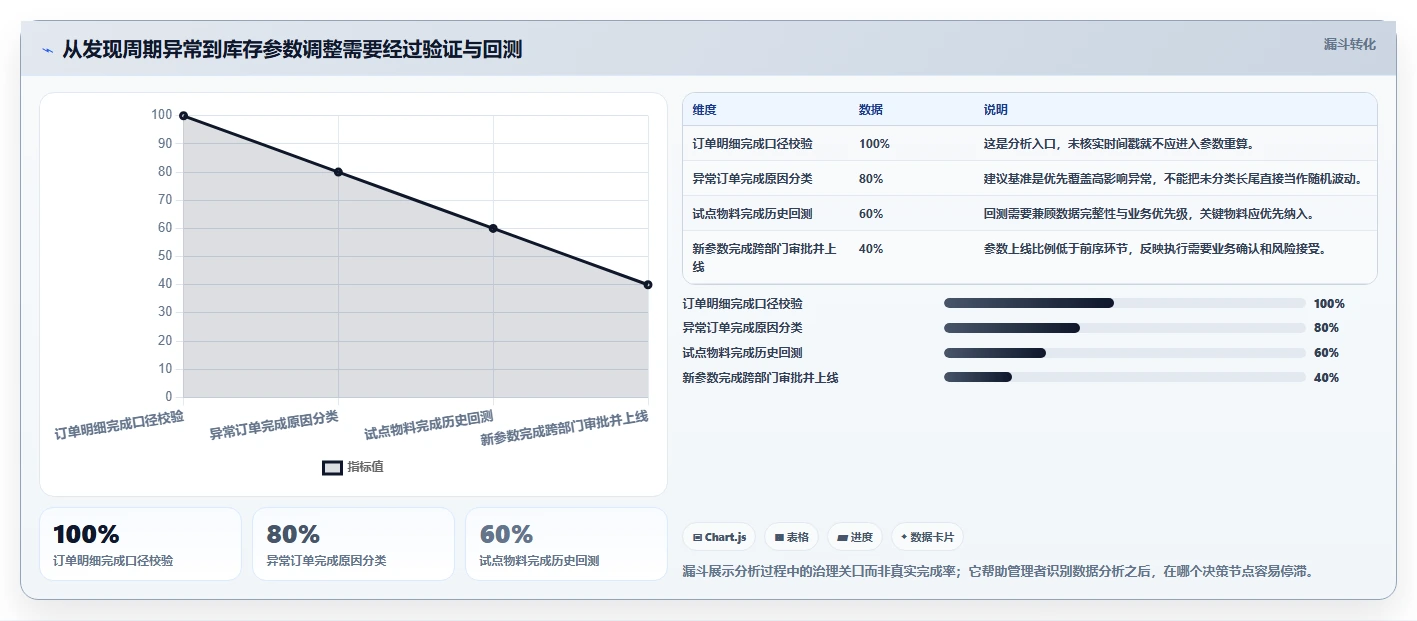
Task: Click the 80% value beside the progress bar
Action: (1326, 328)
